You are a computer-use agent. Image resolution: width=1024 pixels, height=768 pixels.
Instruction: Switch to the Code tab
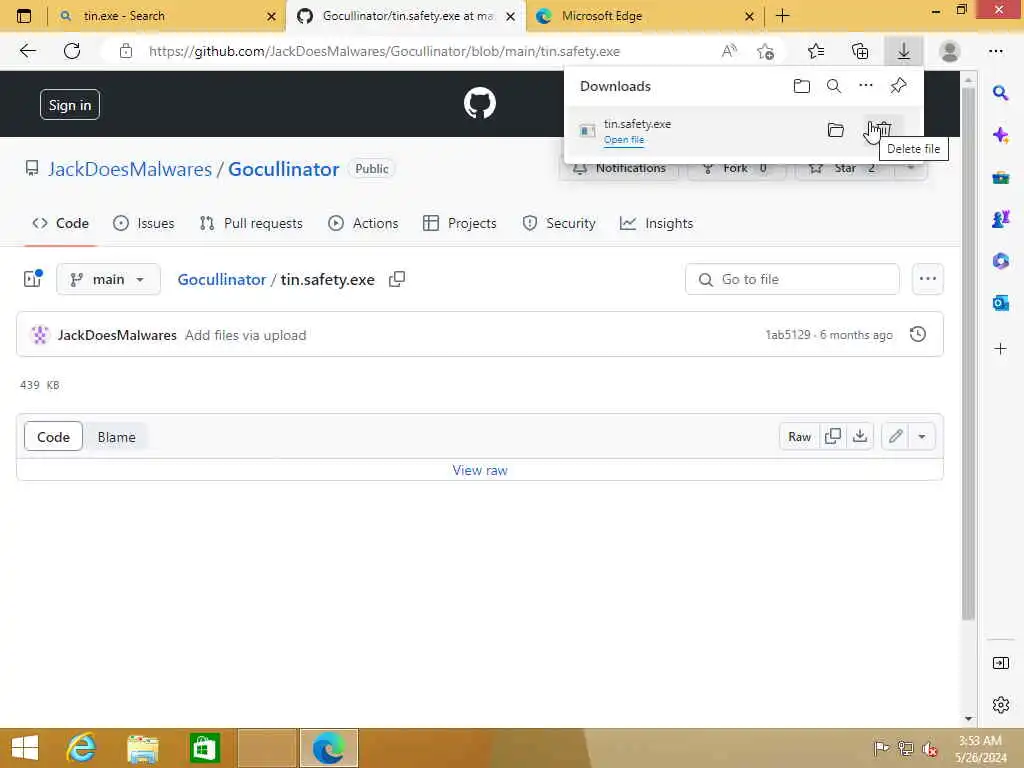60,223
